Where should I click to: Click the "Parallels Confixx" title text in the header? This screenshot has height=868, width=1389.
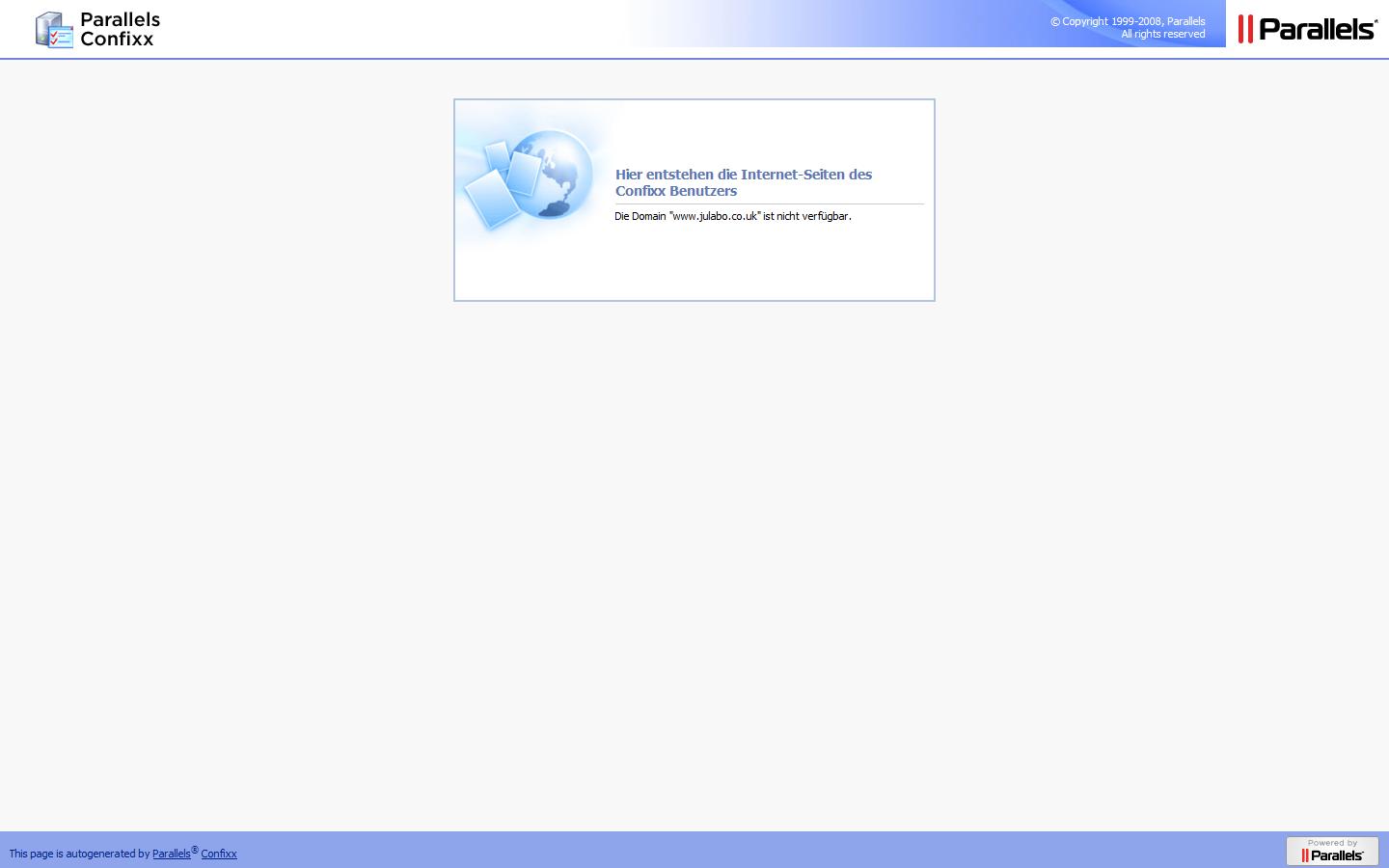click(120, 29)
